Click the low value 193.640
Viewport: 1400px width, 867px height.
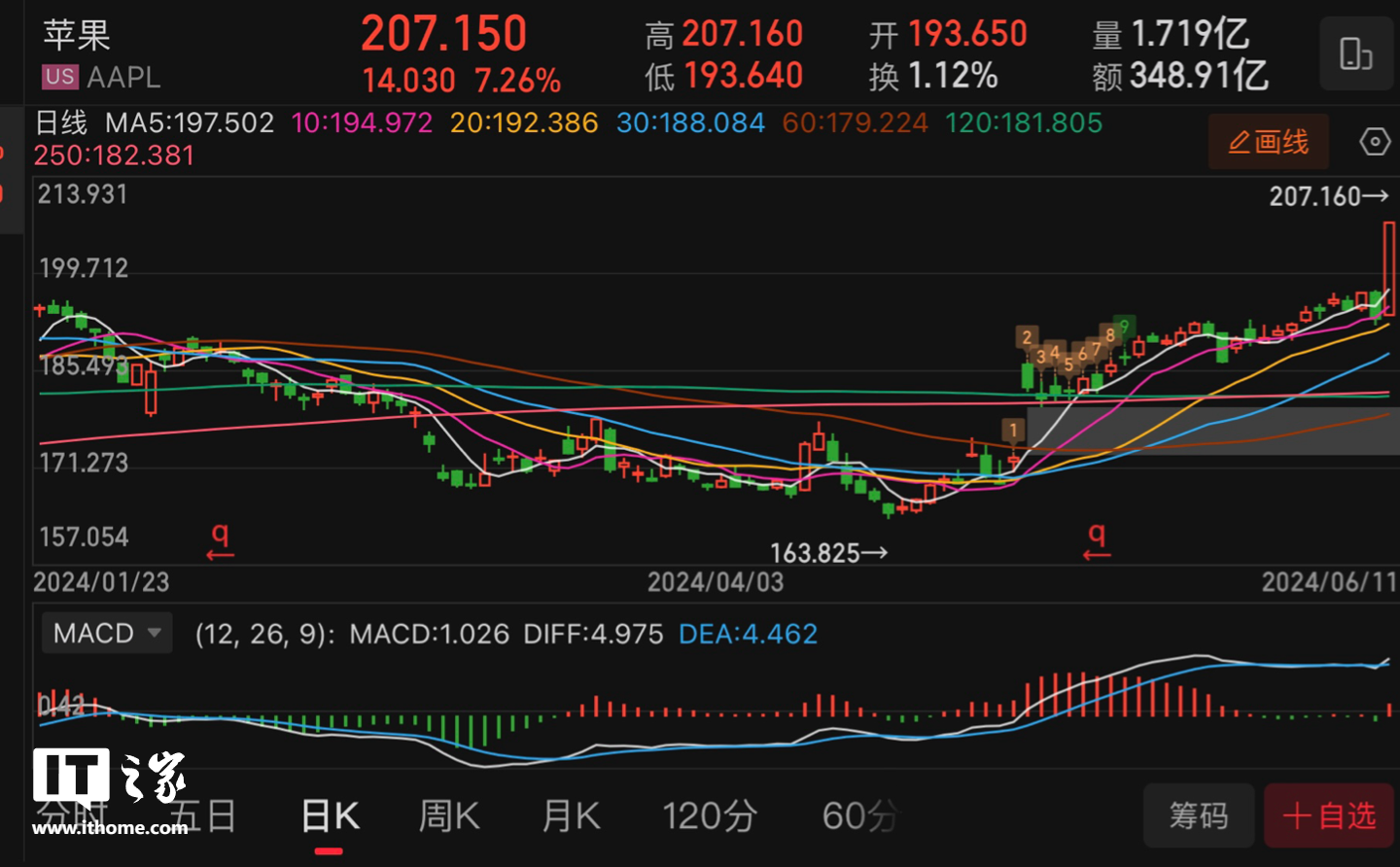tap(743, 76)
